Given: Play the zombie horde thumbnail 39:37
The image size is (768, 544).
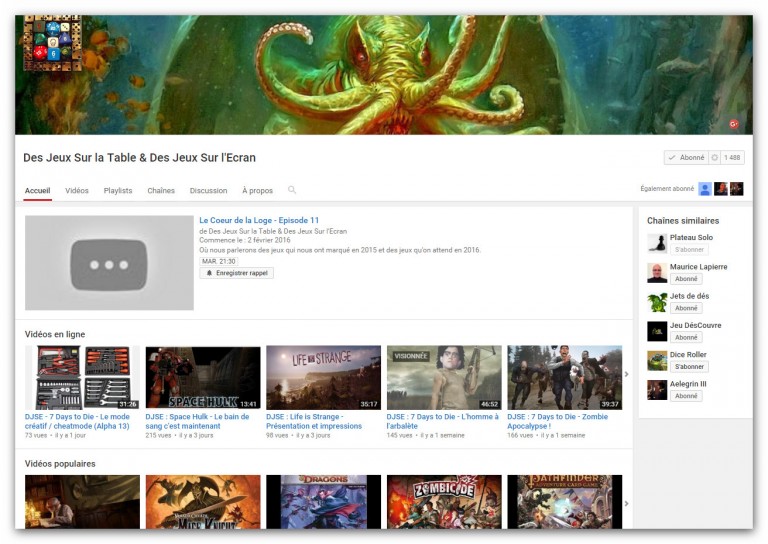Looking at the screenshot, I should 565,378.
